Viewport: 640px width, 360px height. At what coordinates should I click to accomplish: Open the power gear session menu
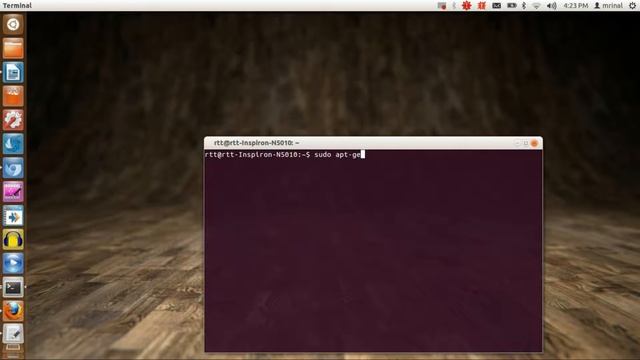coord(632,6)
